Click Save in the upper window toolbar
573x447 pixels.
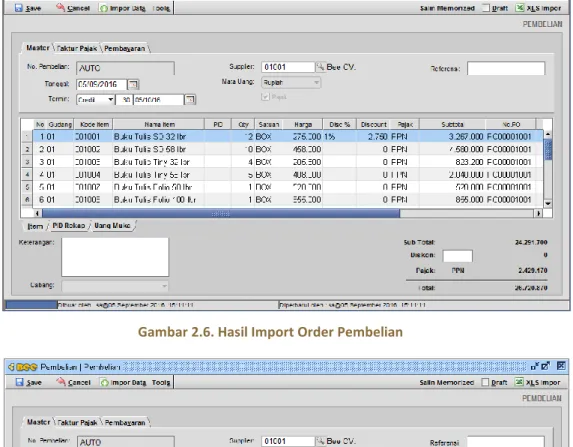28,8
